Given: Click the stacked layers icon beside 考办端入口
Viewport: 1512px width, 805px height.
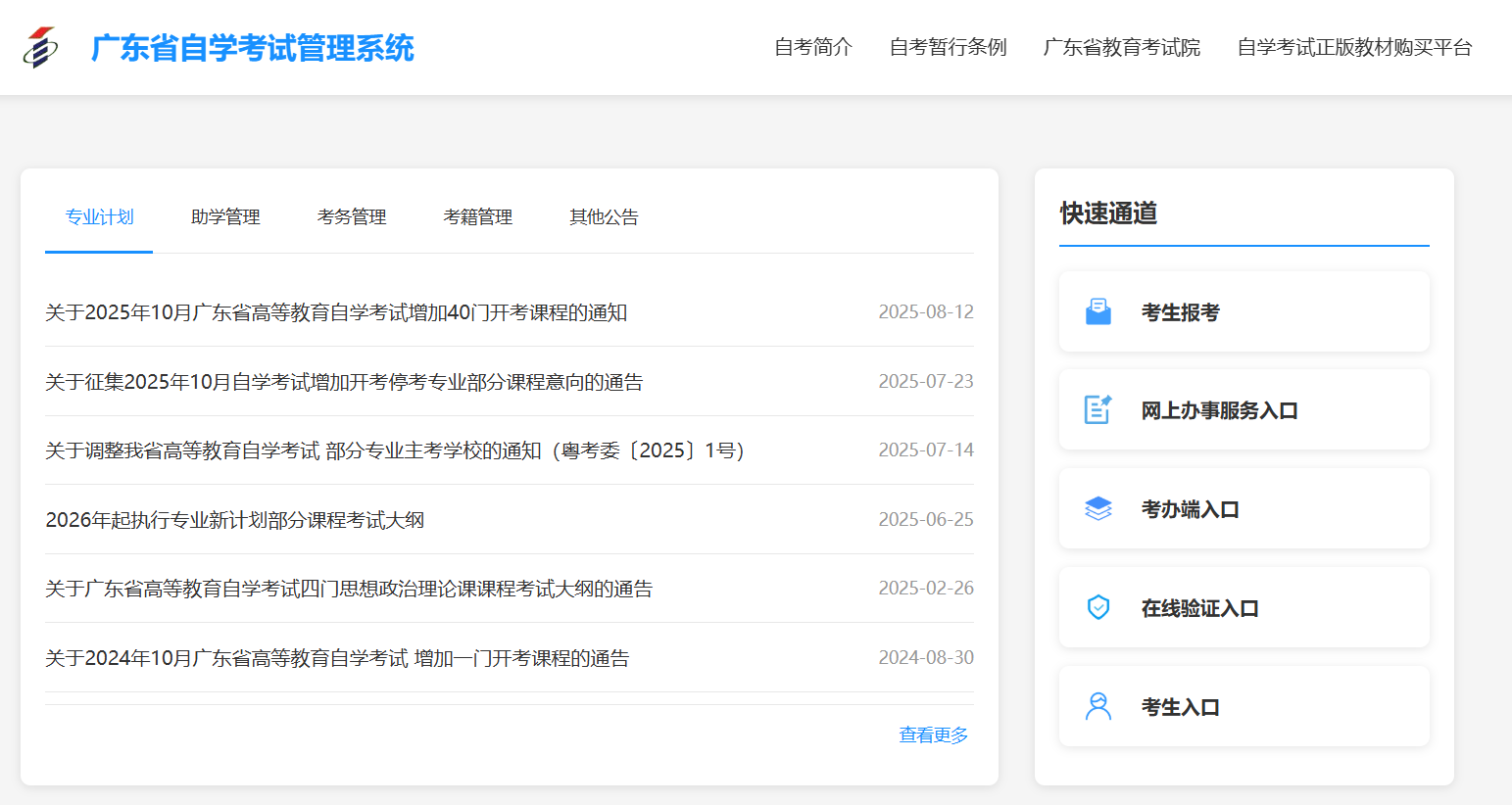Looking at the screenshot, I should coord(1098,509).
